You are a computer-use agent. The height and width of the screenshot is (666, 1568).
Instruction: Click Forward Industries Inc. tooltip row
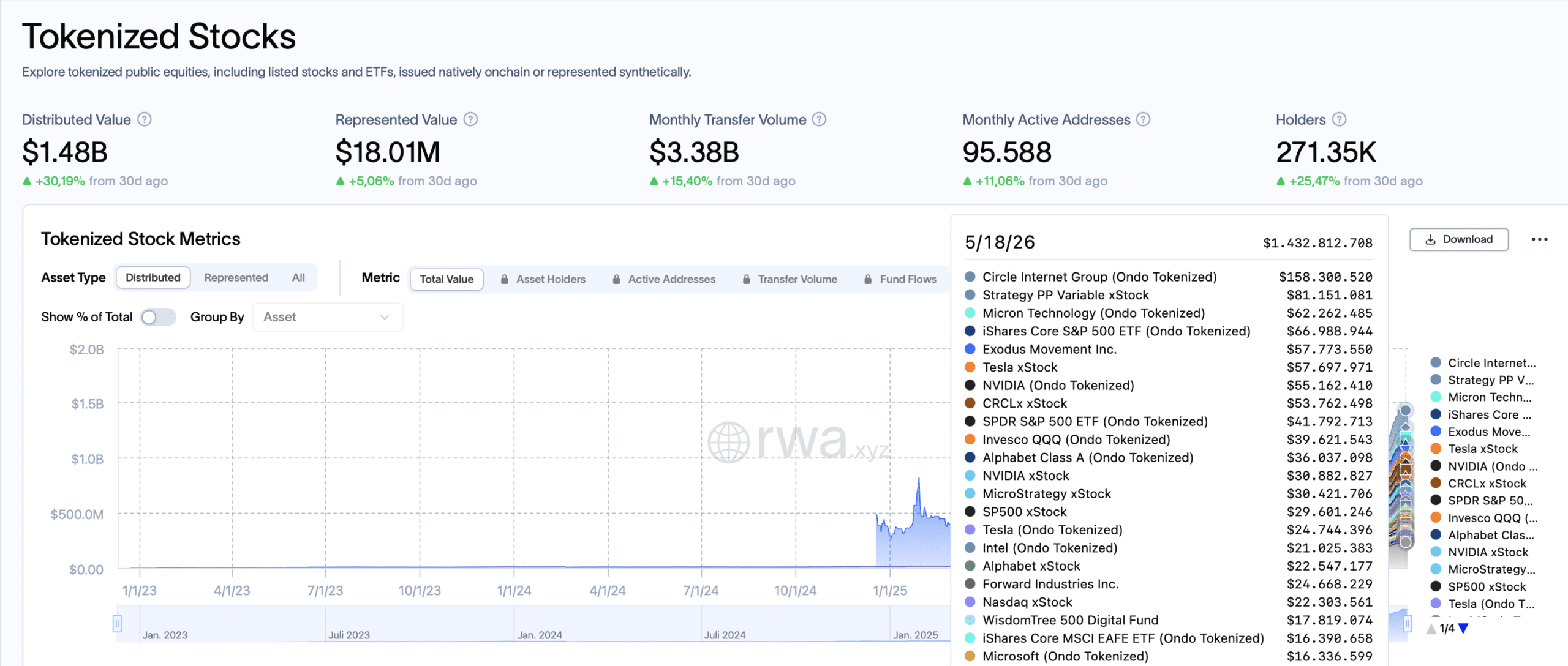[1169, 584]
